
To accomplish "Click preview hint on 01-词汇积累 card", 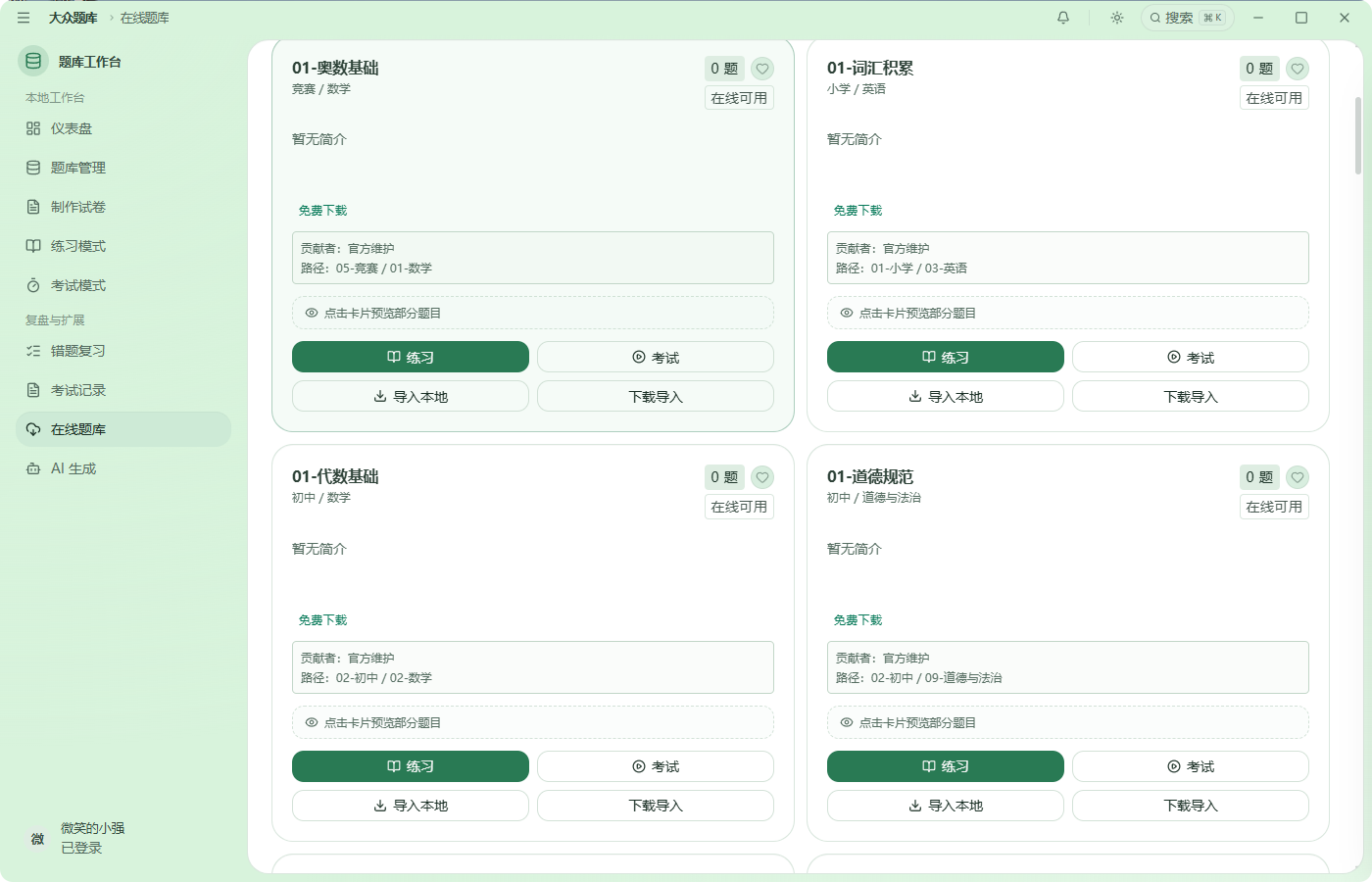I will pyautogui.click(x=1068, y=313).
